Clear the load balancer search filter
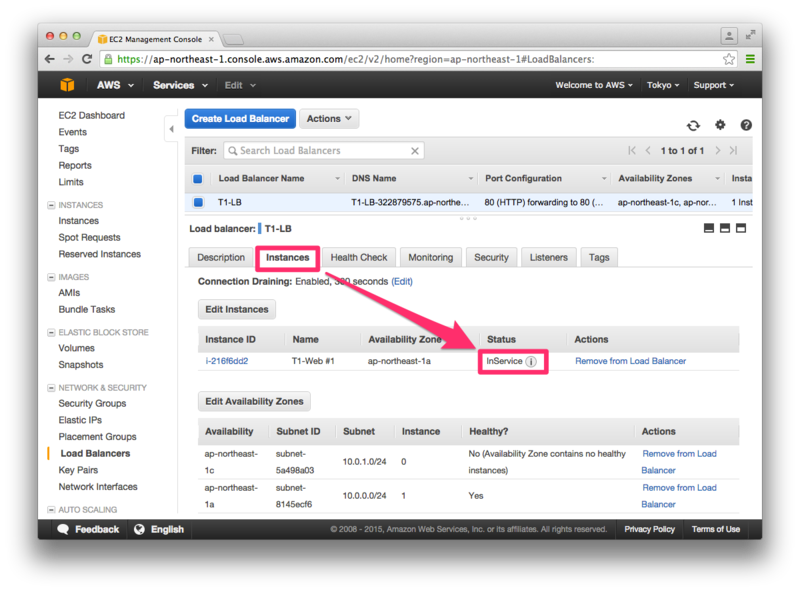Viewport: 800px width, 592px height. pyautogui.click(x=415, y=151)
